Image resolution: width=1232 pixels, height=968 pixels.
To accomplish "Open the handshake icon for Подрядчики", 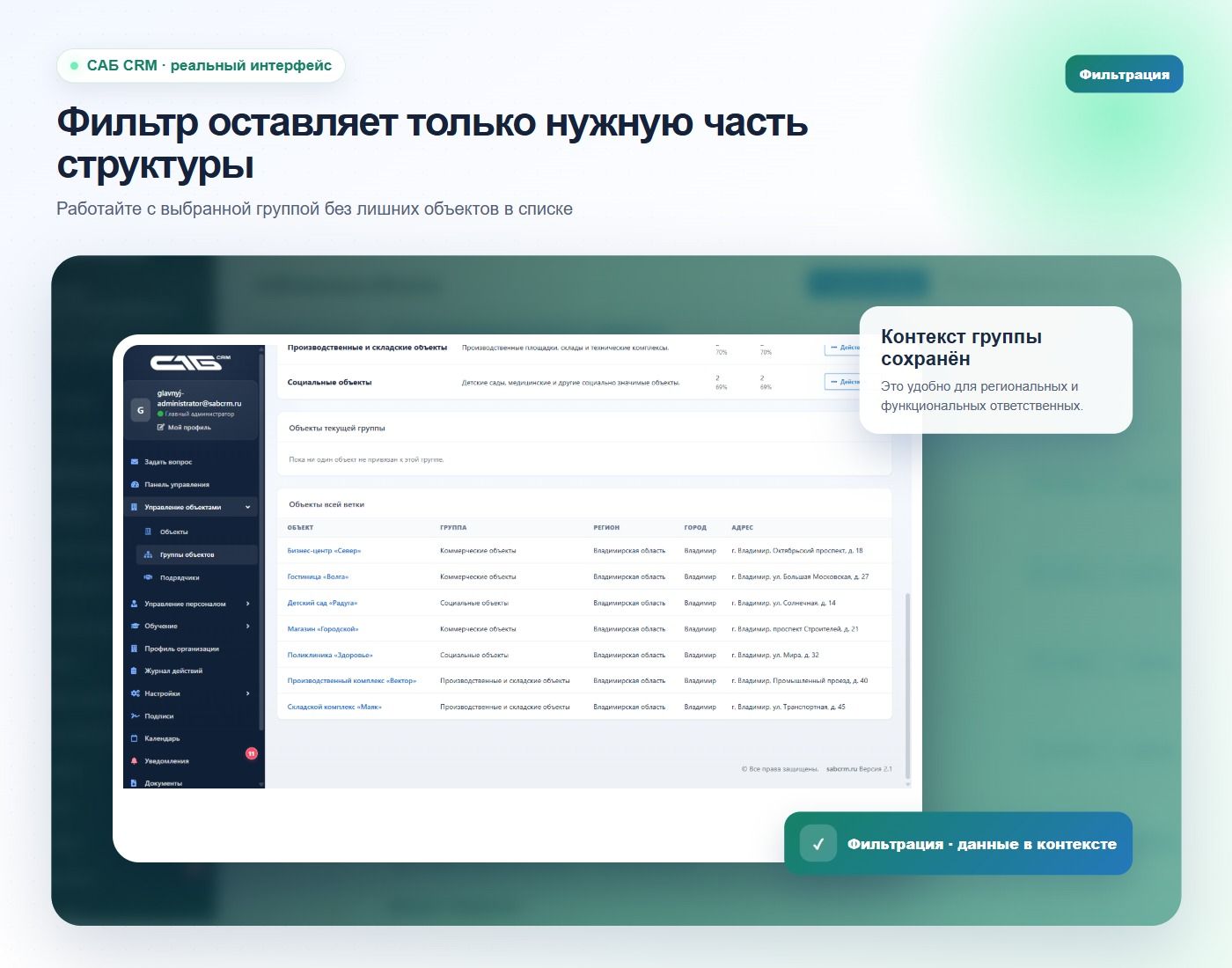I will (148, 577).
